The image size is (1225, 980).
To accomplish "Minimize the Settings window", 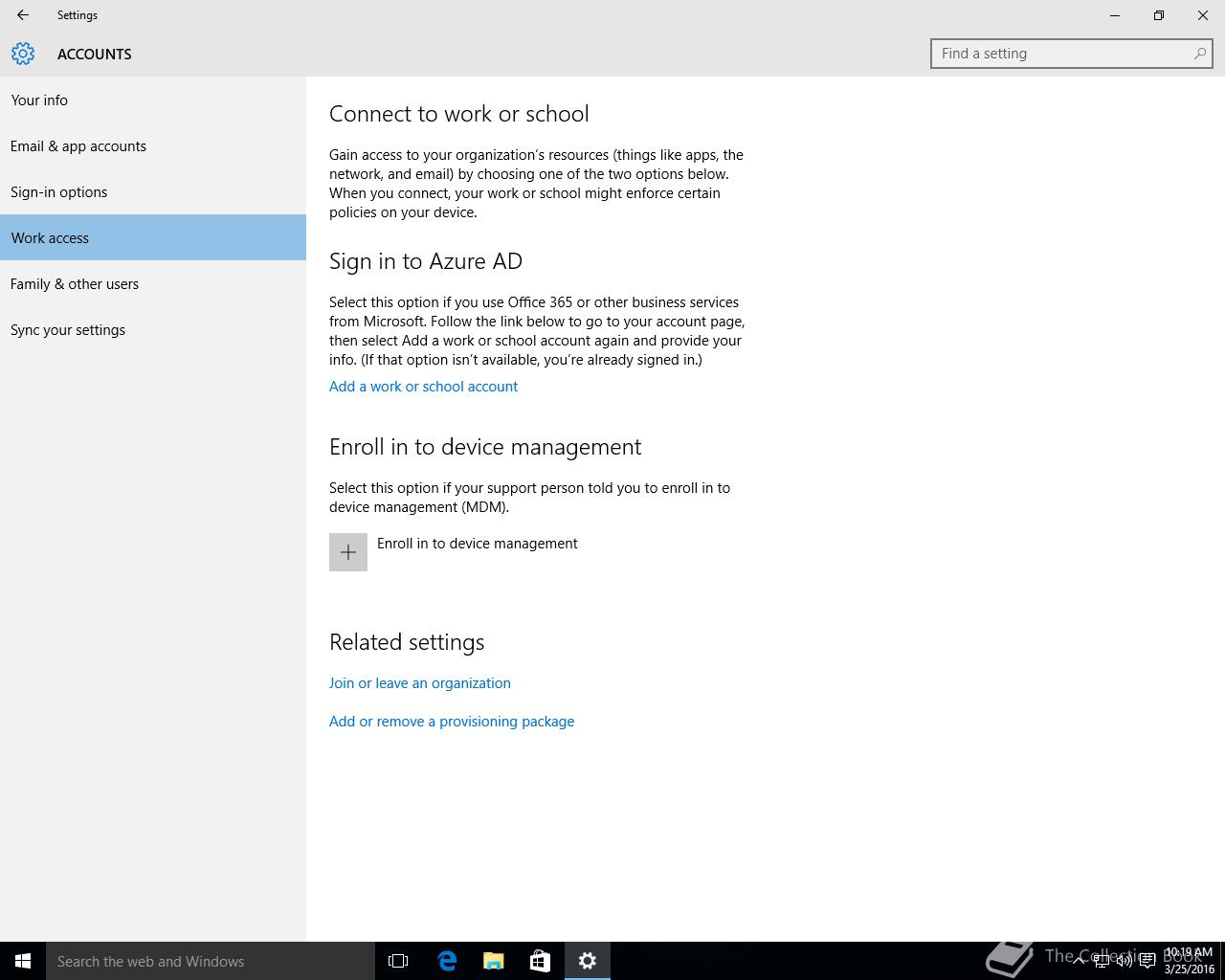I will [x=1115, y=15].
